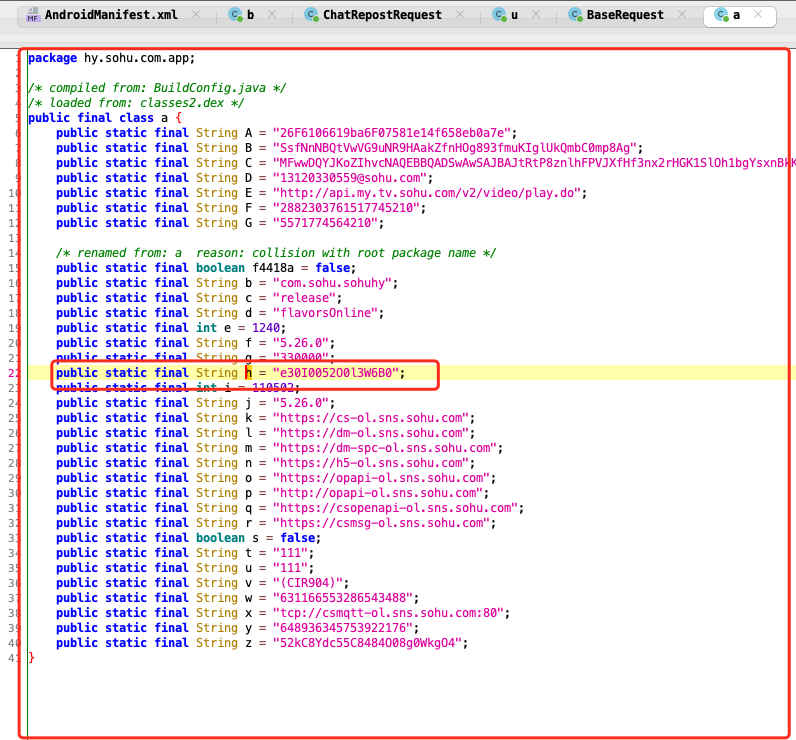Click the highlighted variable h
796x740 pixels.
point(248,373)
